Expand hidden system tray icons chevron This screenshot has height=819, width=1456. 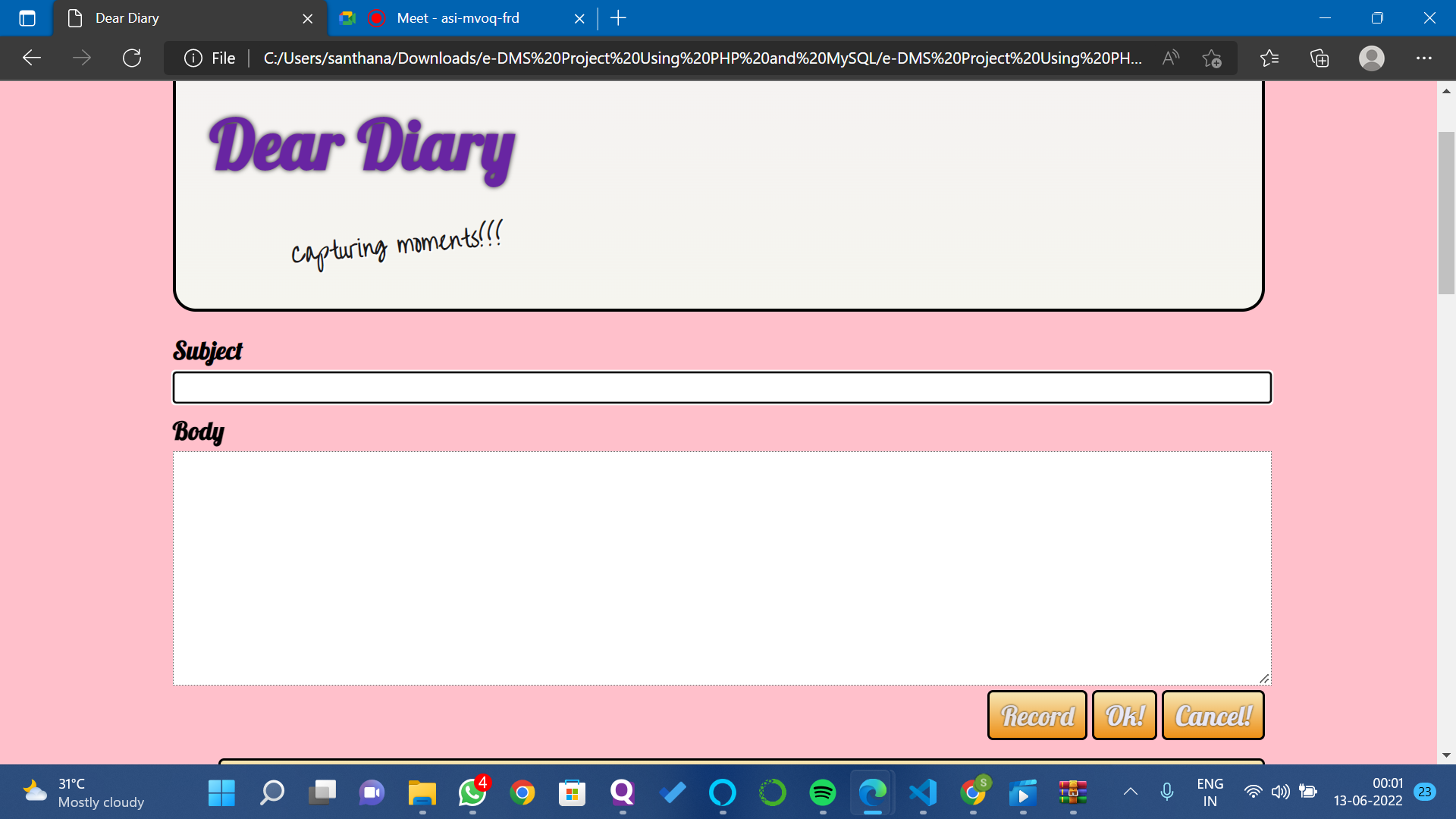click(1130, 792)
